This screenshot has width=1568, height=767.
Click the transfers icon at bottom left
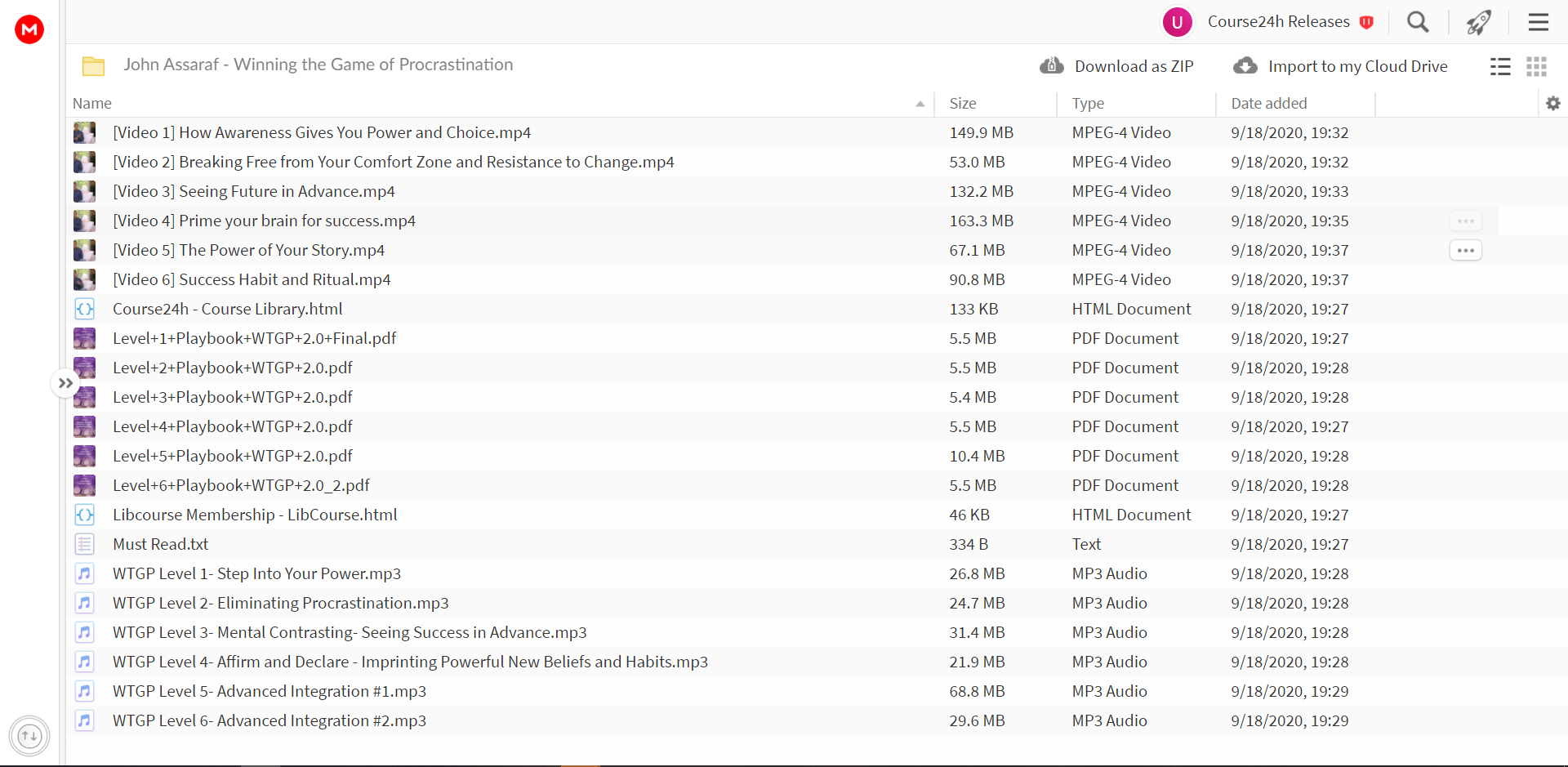pos(29,736)
